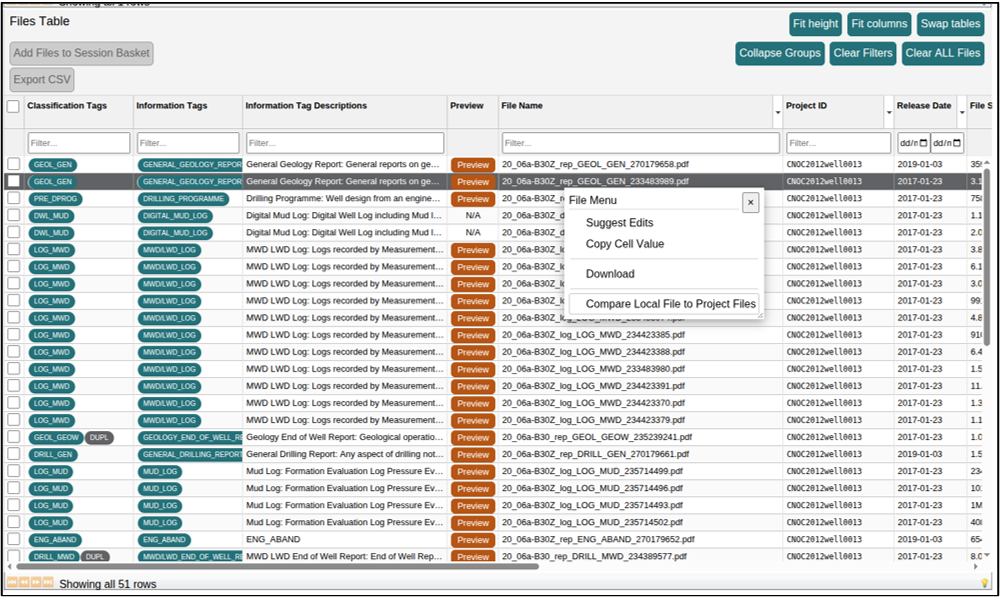The height and width of the screenshot is (597, 1000).
Task: Click the vertical scrollbar thumb
Action: click(x=987, y=258)
